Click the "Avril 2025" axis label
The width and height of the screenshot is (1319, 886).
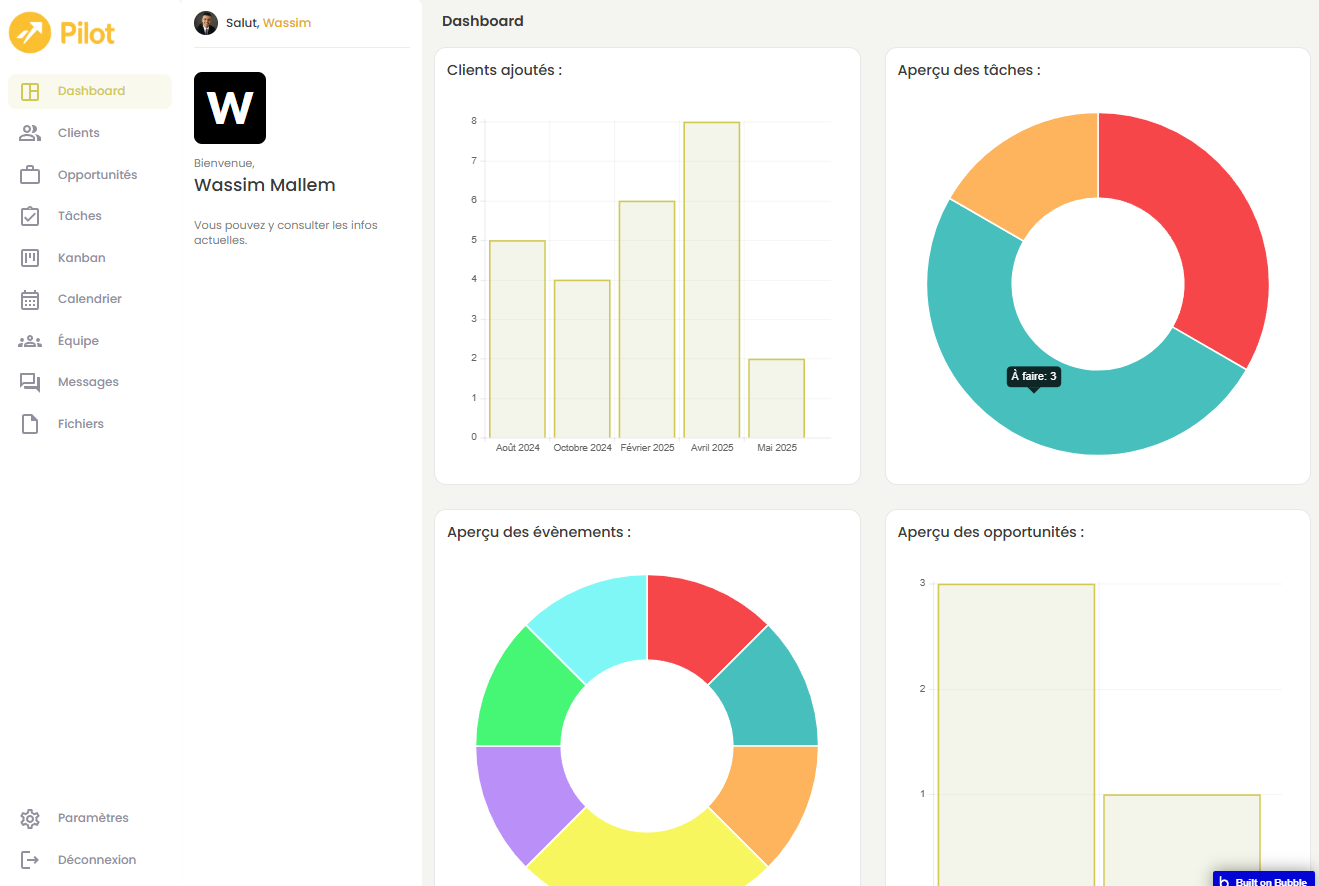coord(712,448)
